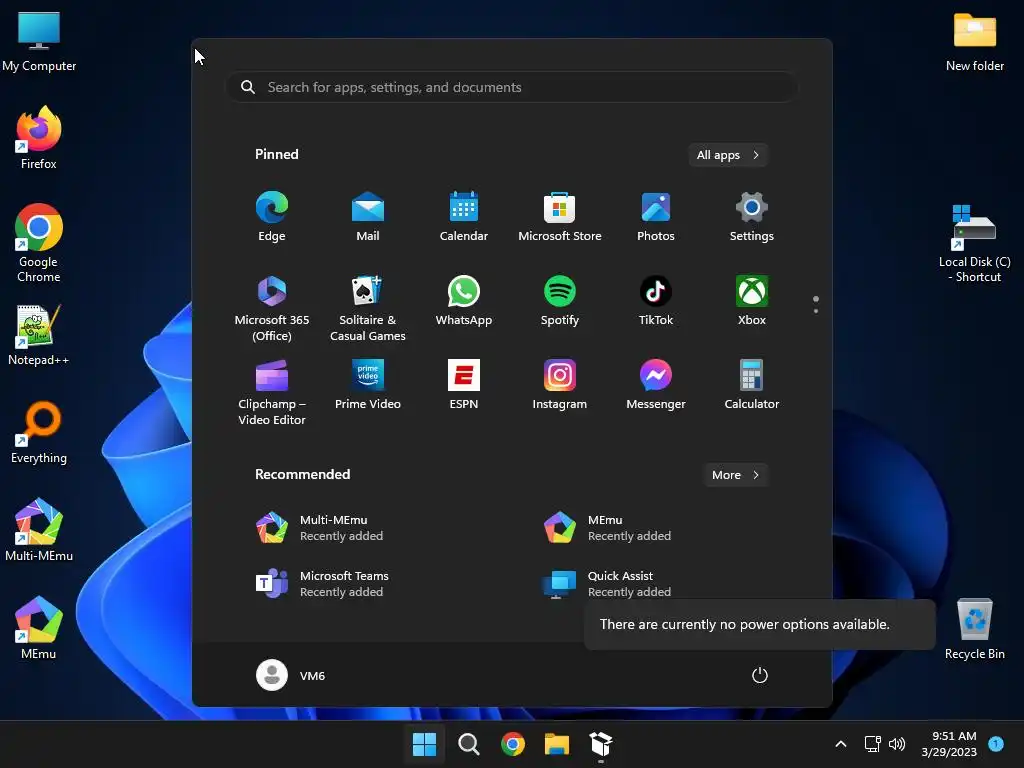
Task: Click the Start menu search field
Action: (511, 88)
